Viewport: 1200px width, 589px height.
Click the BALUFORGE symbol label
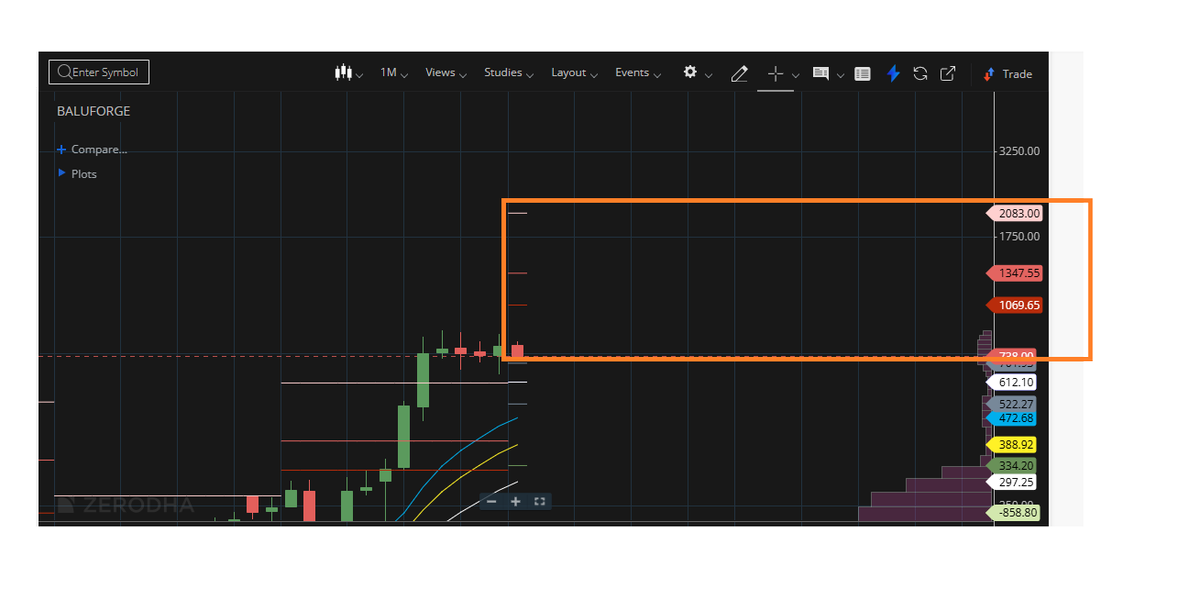point(94,111)
